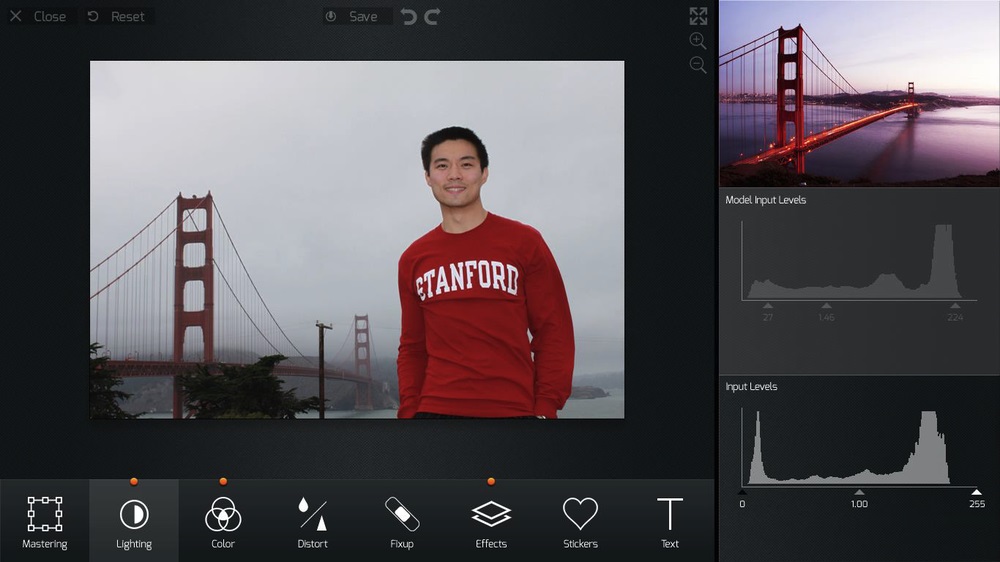Click the 'Model Input Levels' heading

tap(765, 200)
